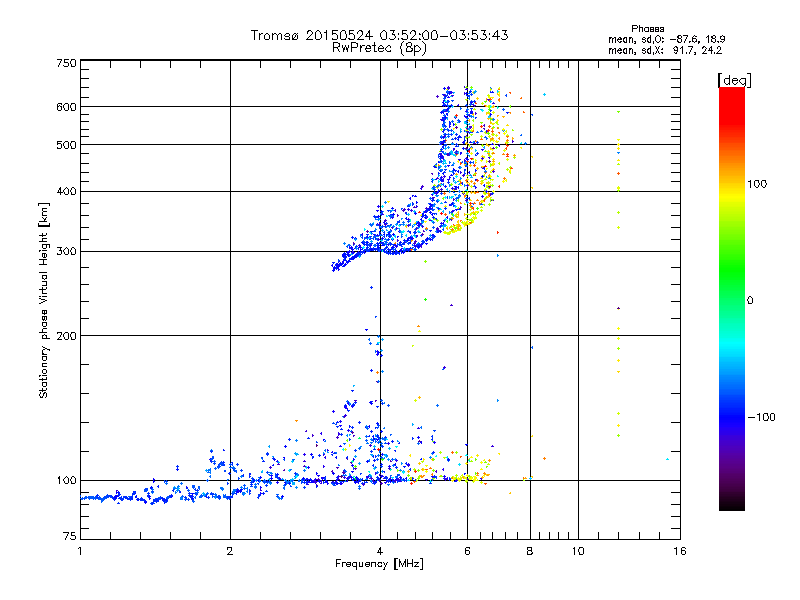Click the x-axis tick label '8'
Screen dimensions: 800x600
pyautogui.click(x=530, y=551)
